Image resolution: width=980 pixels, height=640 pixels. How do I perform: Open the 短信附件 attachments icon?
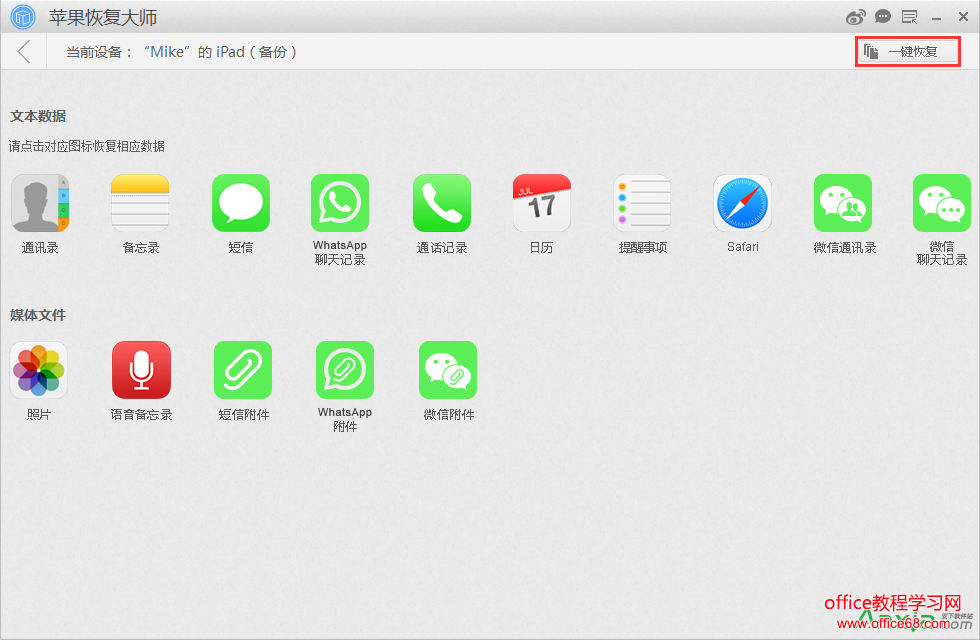(x=243, y=370)
